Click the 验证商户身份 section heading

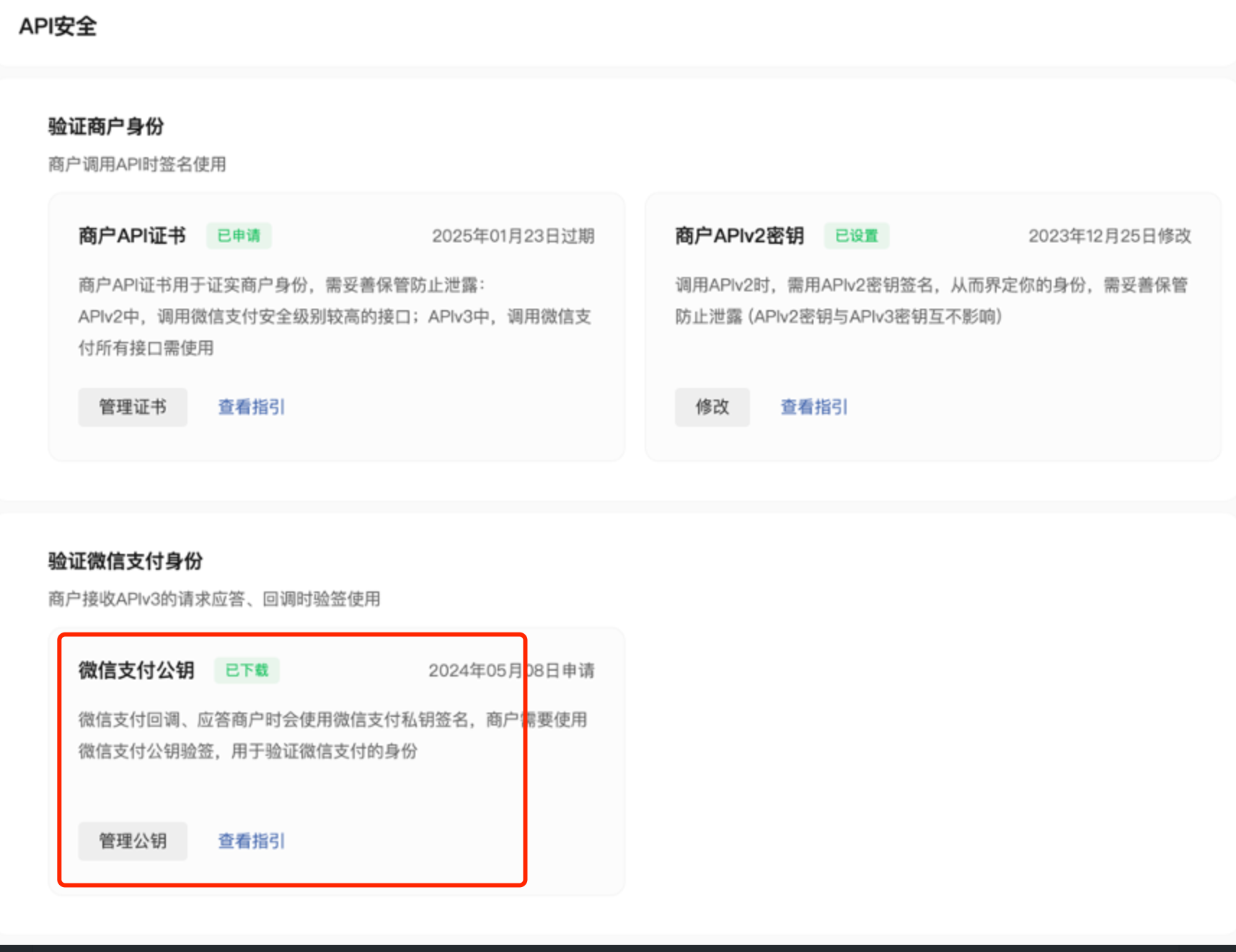click(x=106, y=126)
